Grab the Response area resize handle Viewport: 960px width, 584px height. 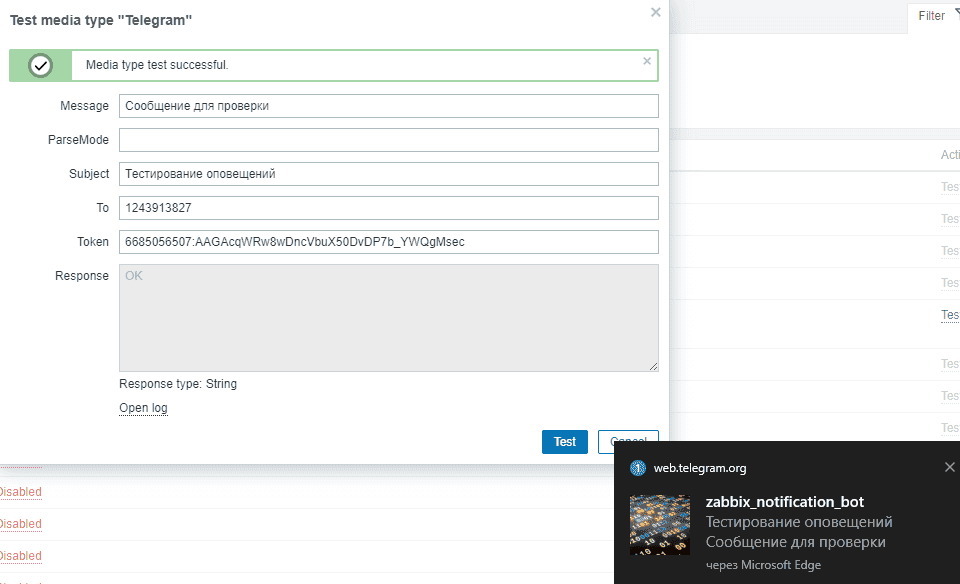(x=653, y=366)
